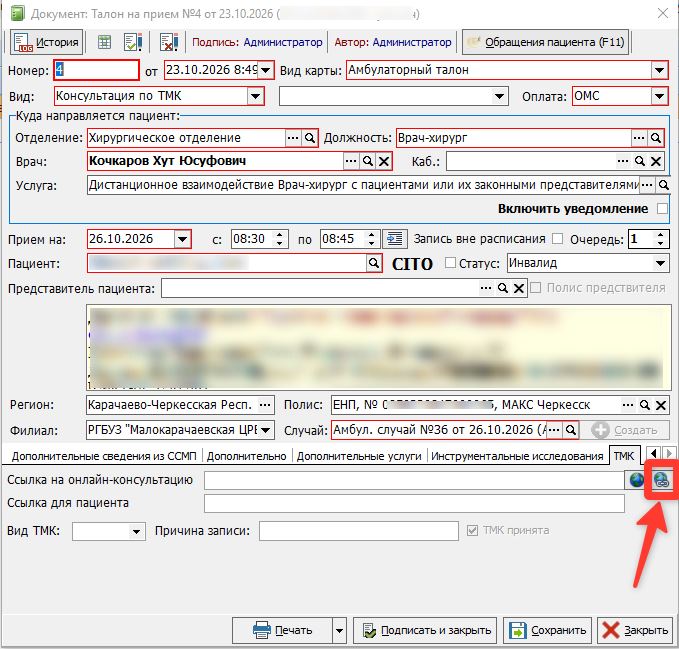Toggle the CITO checkbox
The image size is (679, 649).
(x=450, y=263)
